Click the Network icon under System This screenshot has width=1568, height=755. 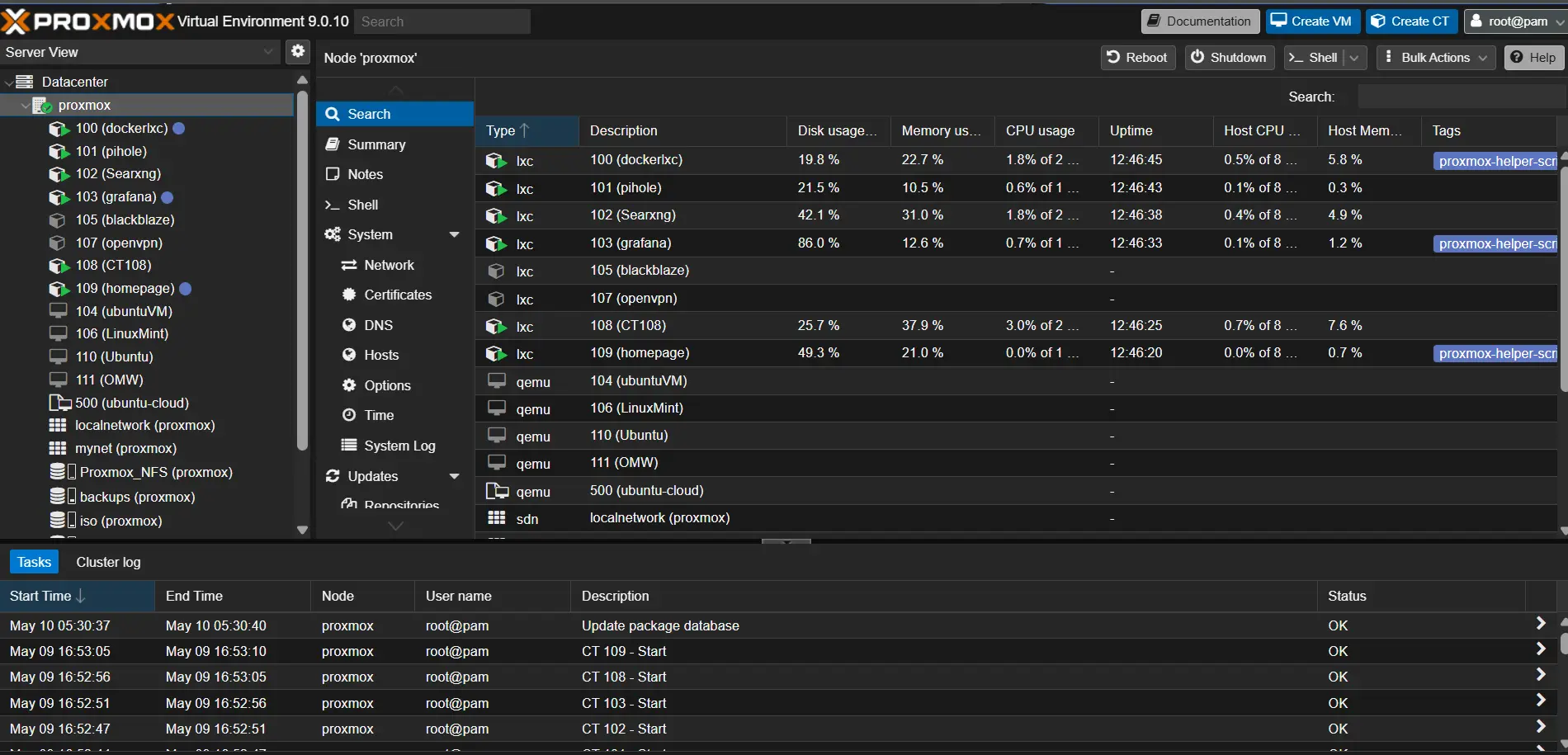point(349,265)
